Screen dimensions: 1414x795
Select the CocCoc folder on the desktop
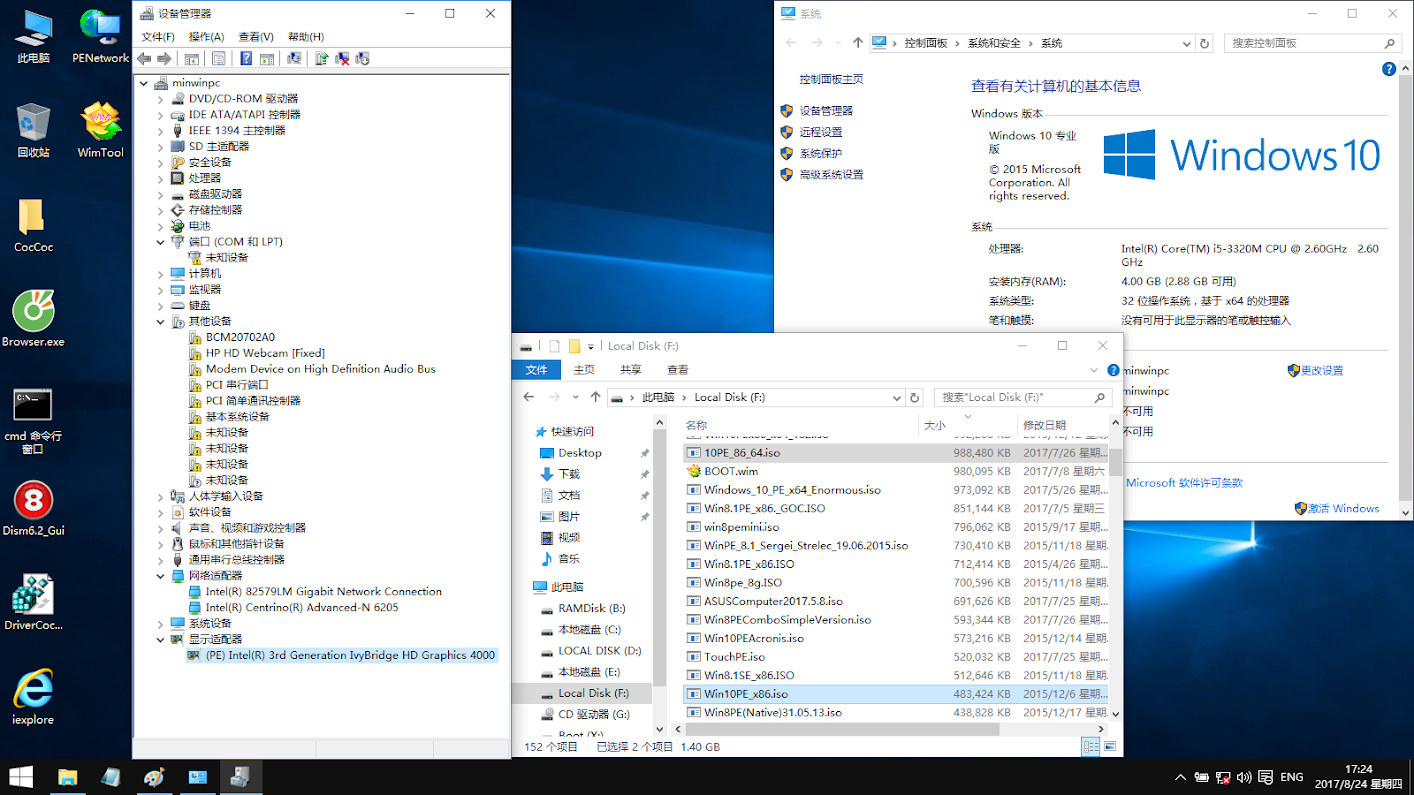[x=32, y=225]
